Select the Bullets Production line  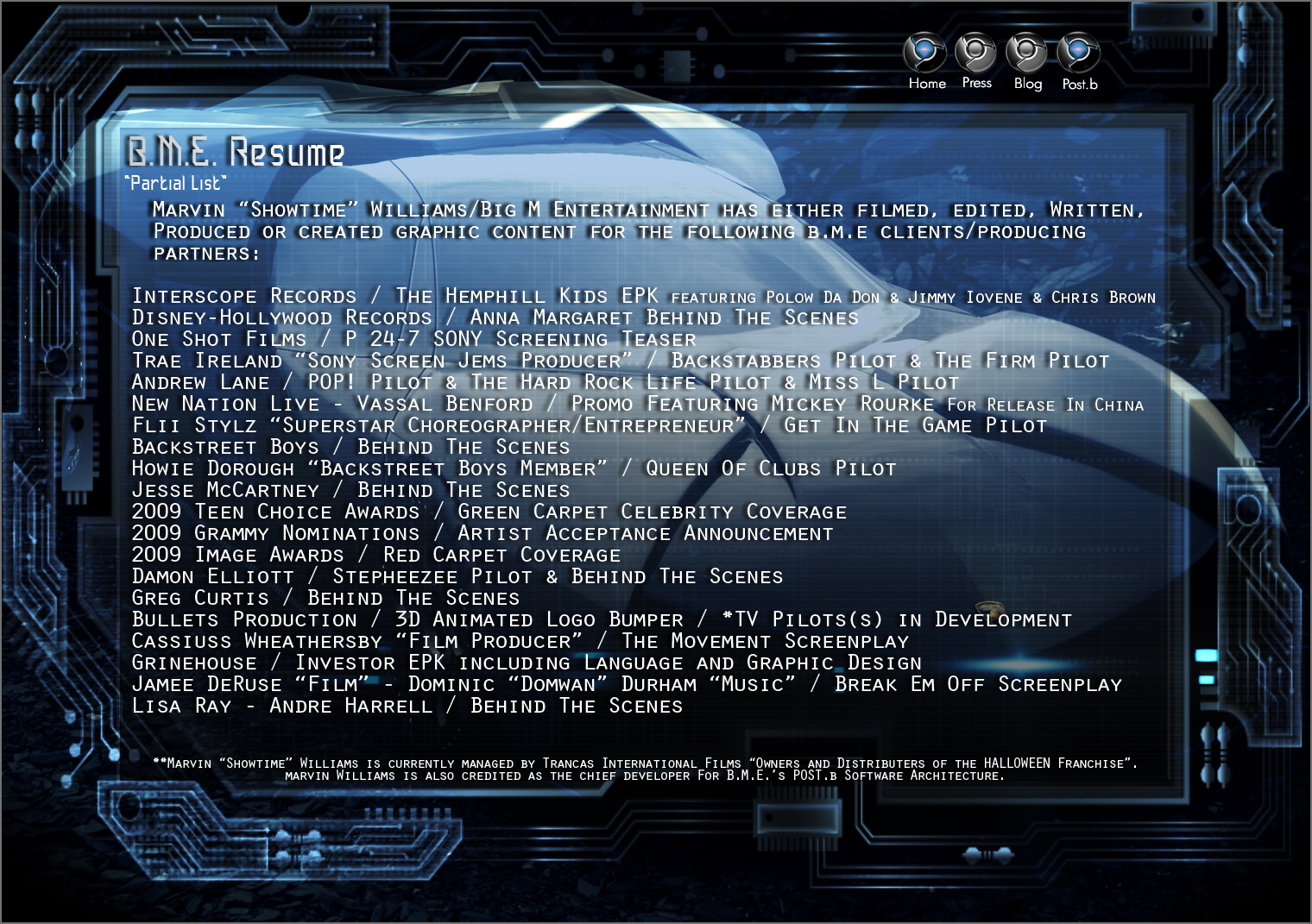(x=602, y=619)
